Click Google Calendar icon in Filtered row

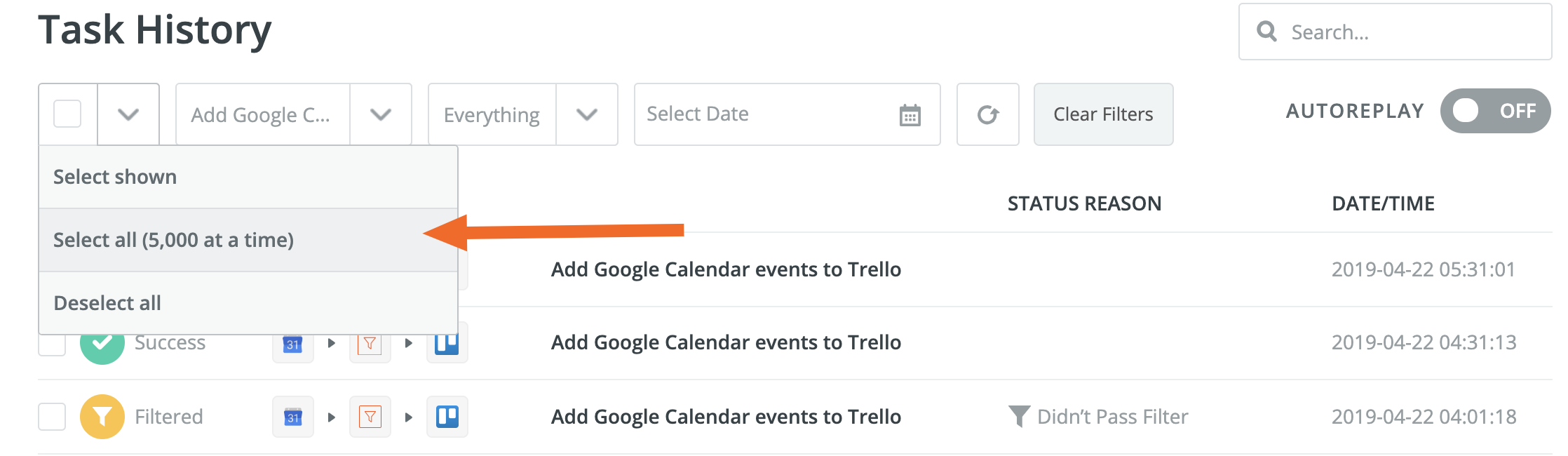(293, 417)
